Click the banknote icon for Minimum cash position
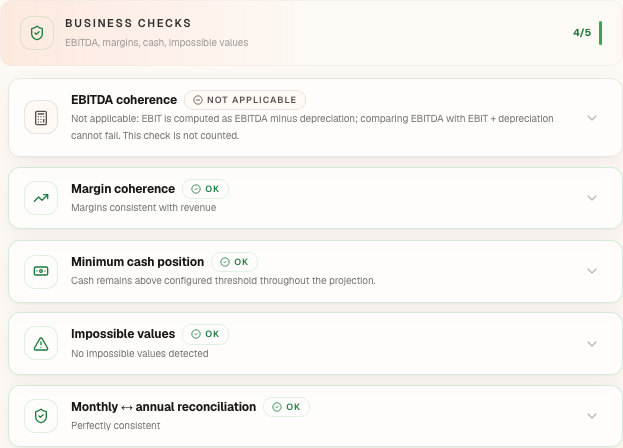The image size is (623, 448). tap(41, 271)
